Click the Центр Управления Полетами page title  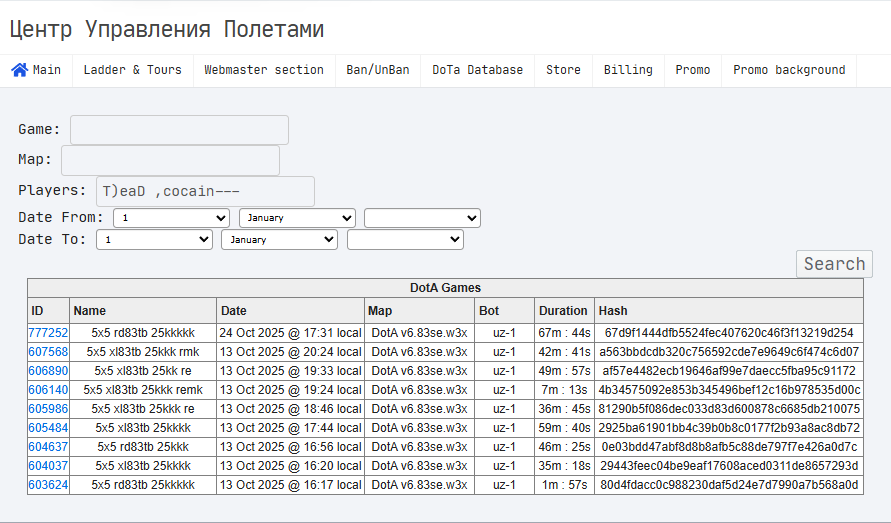coord(166,29)
